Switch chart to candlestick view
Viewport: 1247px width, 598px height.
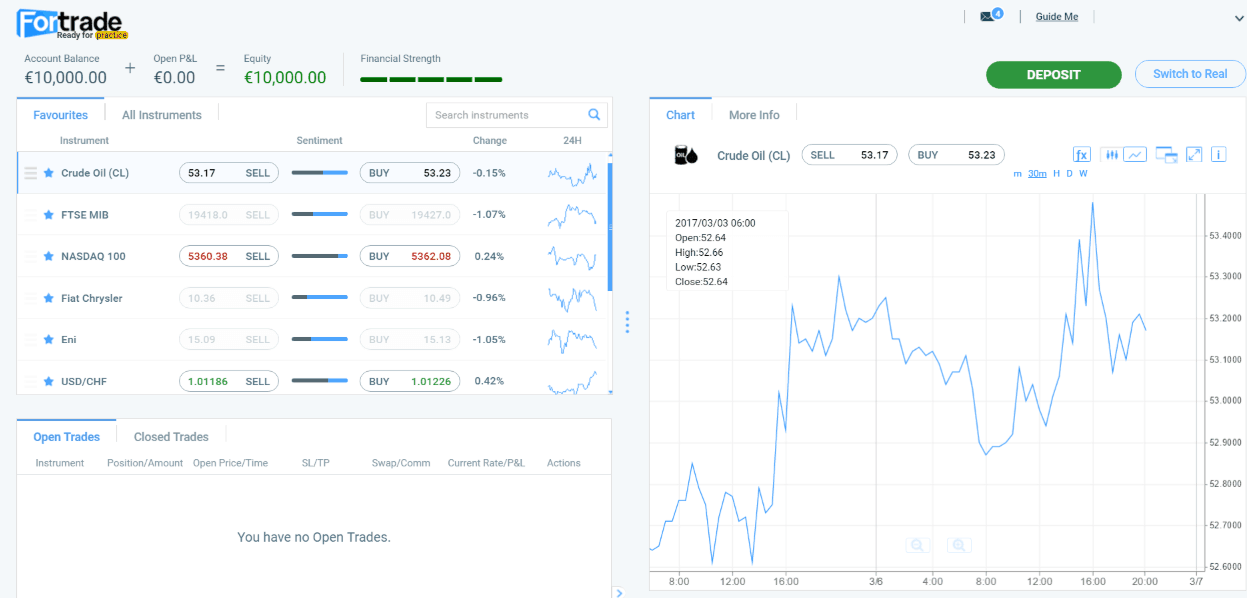click(x=1111, y=154)
